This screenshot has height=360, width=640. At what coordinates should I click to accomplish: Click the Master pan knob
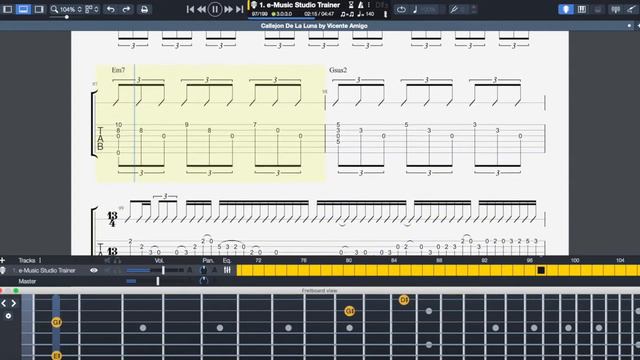(x=203, y=281)
